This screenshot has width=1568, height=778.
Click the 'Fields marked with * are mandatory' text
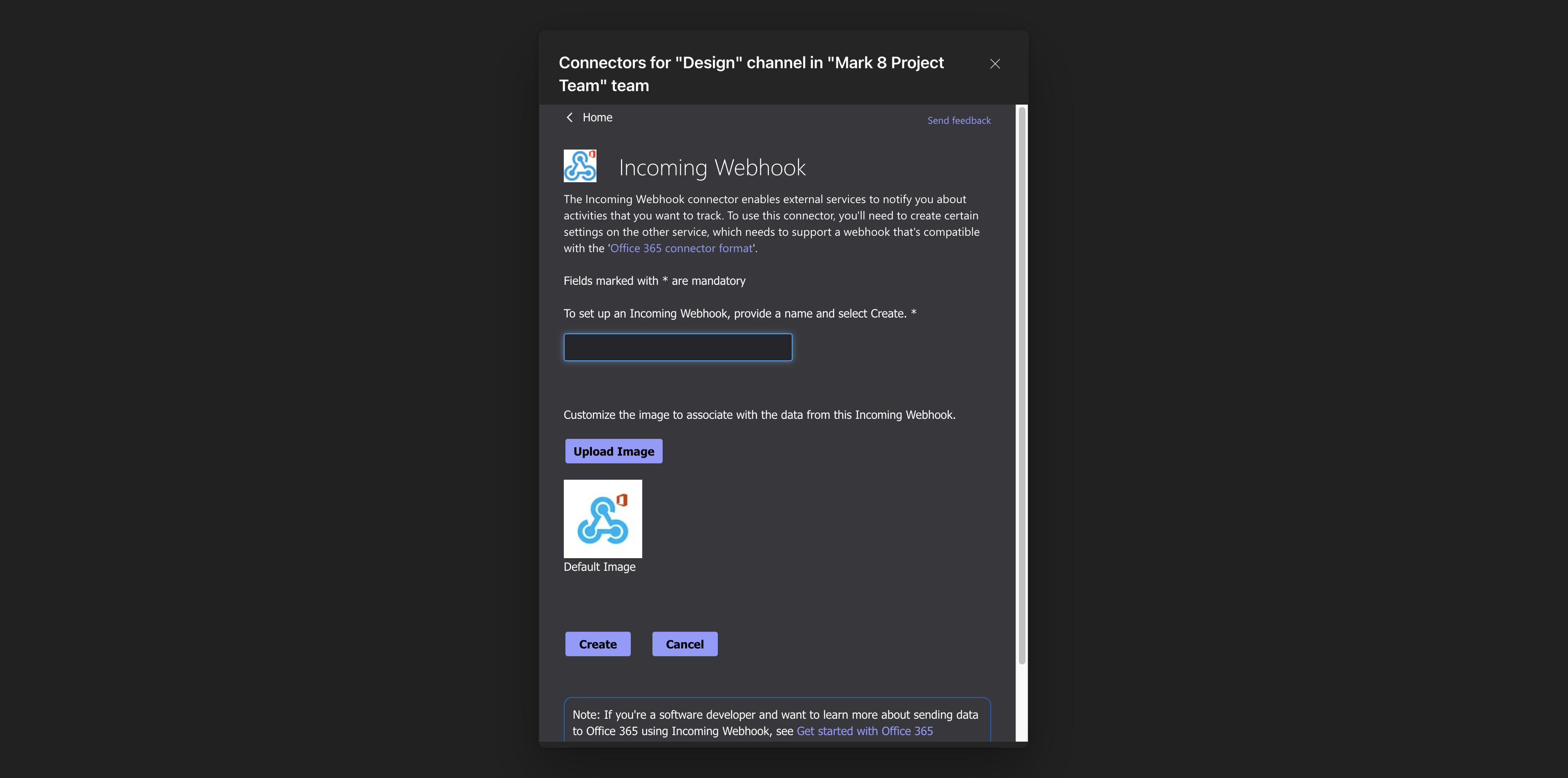(x=654, y=281)
